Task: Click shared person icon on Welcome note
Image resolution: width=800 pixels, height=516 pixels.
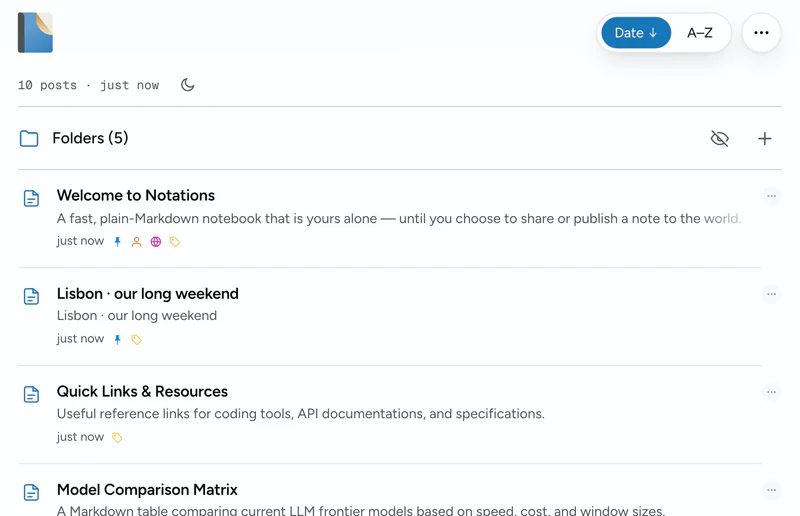Action: pos(136,241)
